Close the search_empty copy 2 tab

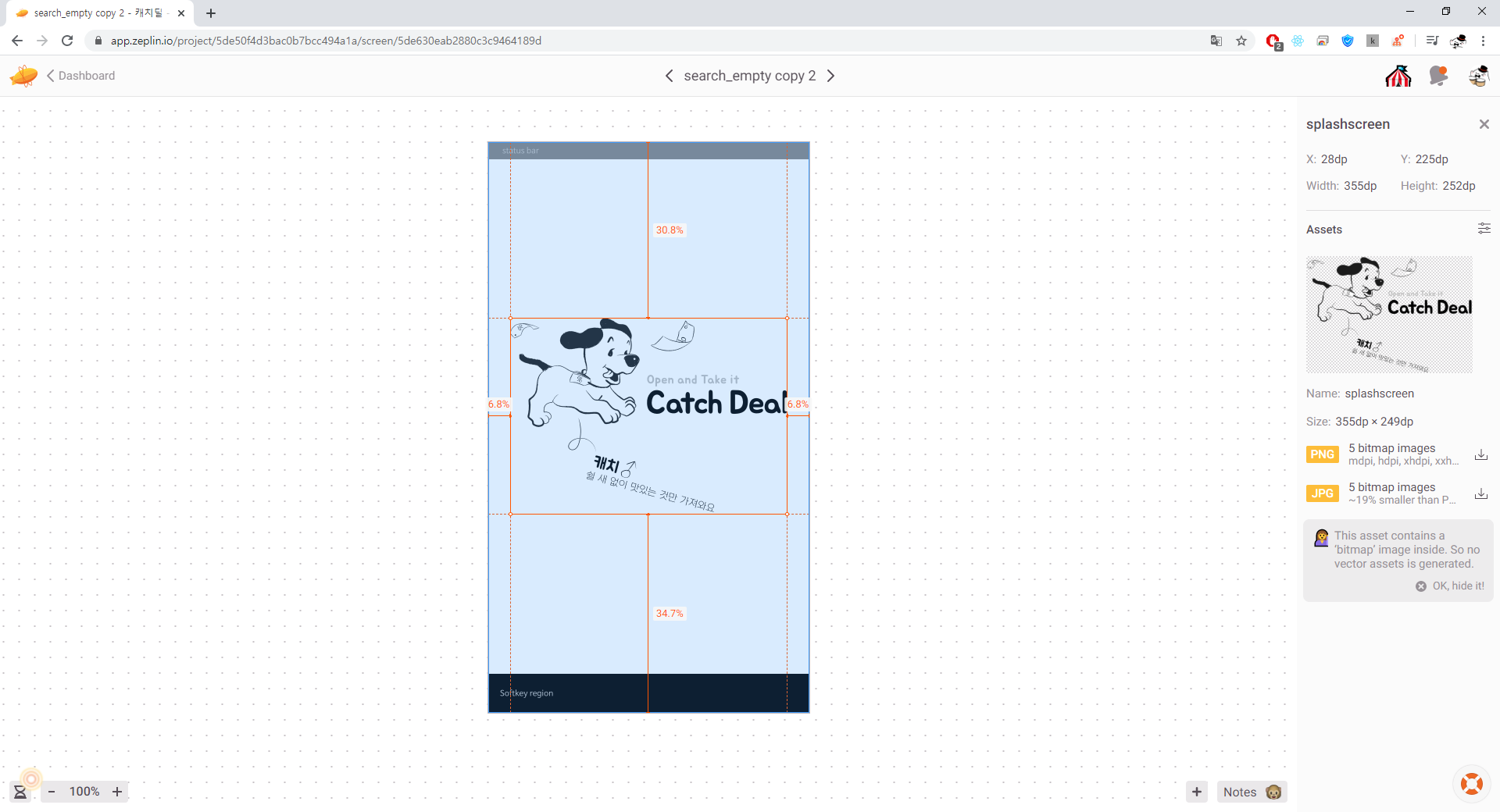coord(181,13)
